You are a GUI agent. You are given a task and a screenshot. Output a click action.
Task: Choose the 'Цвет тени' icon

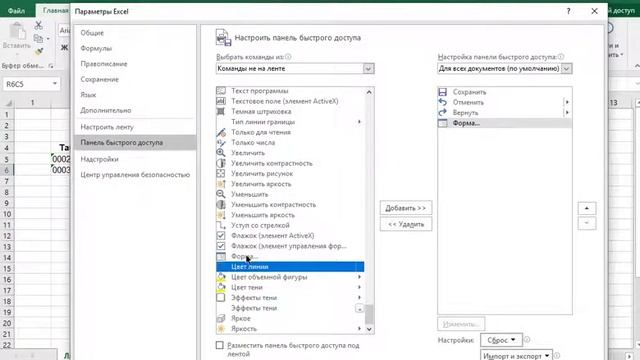coord(221,287)
